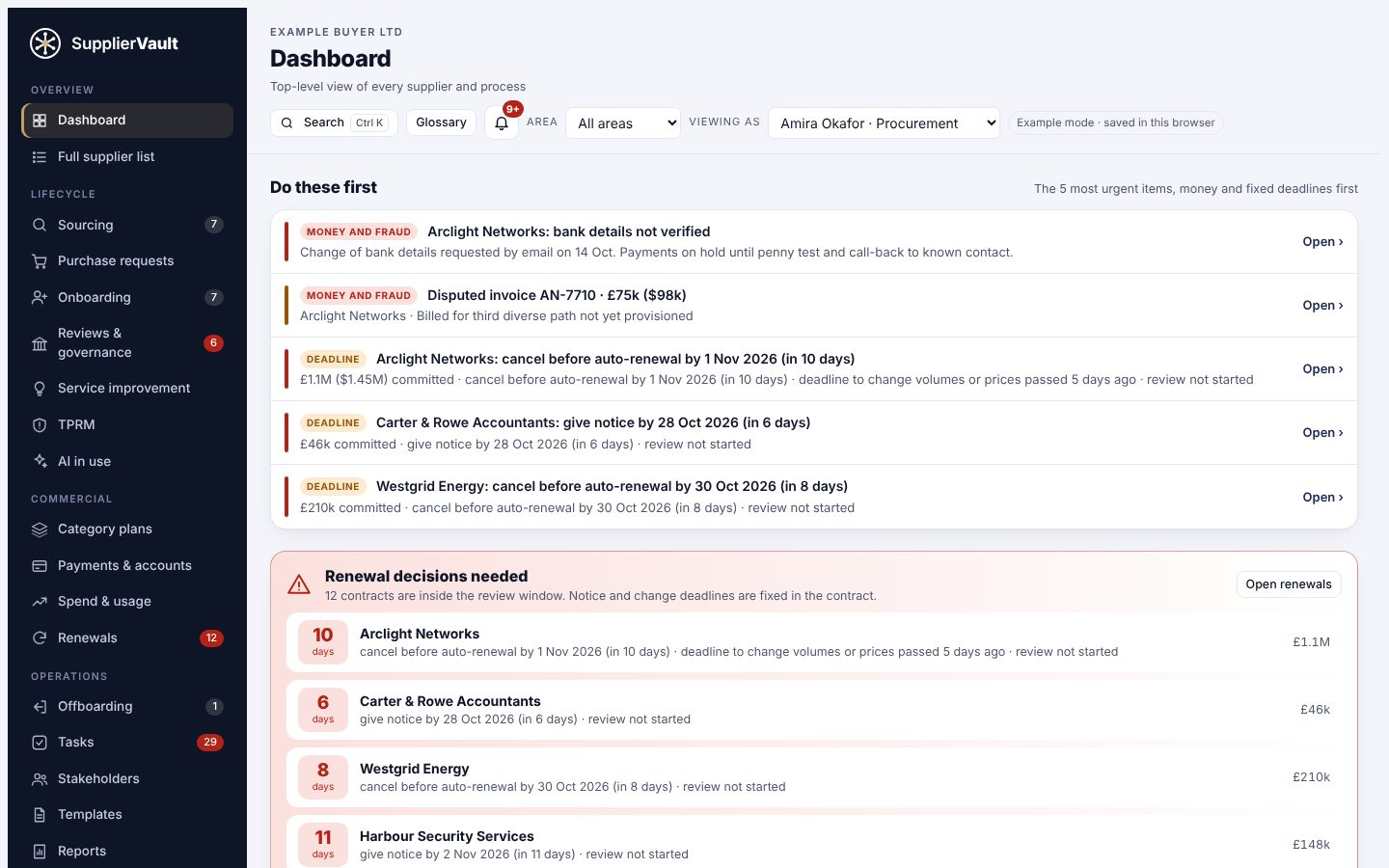
Task: Click the Full supplier list icon
Action: coord(40,157)
